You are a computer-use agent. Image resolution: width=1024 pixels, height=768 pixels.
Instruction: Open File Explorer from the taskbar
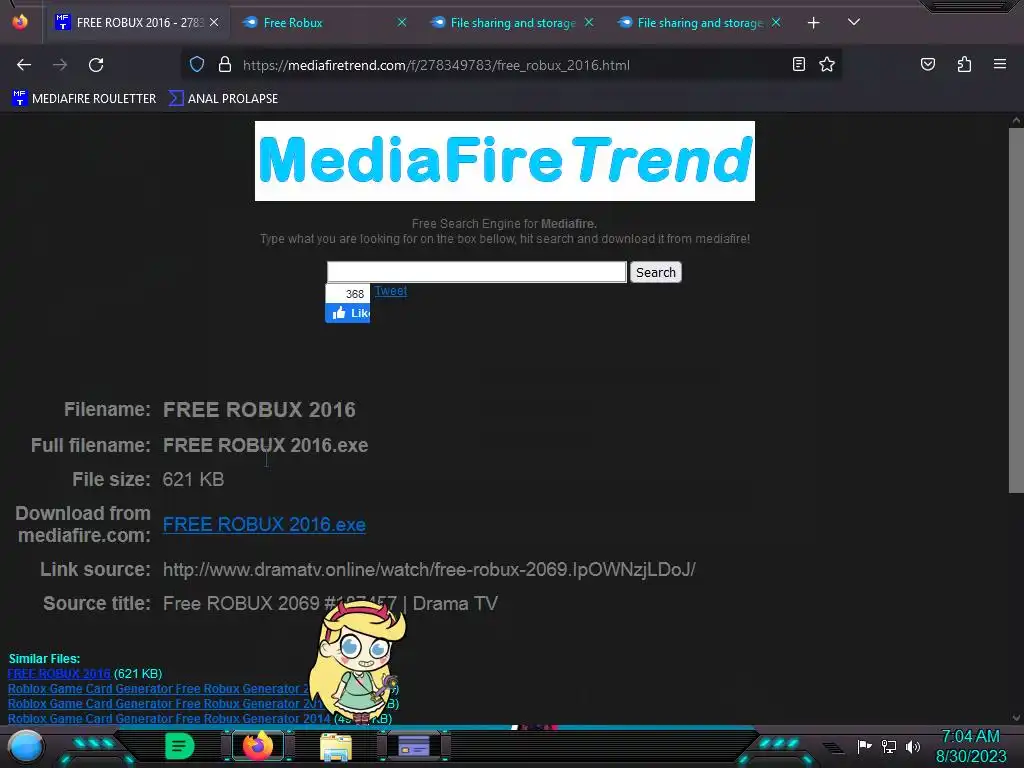336,746
